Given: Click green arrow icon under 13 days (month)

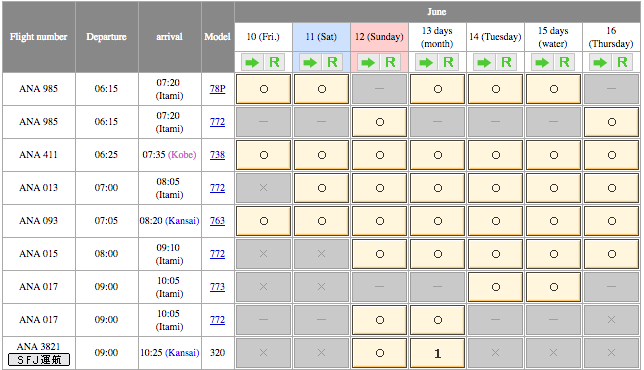Looking at the screenshot, I should [426, 63].
